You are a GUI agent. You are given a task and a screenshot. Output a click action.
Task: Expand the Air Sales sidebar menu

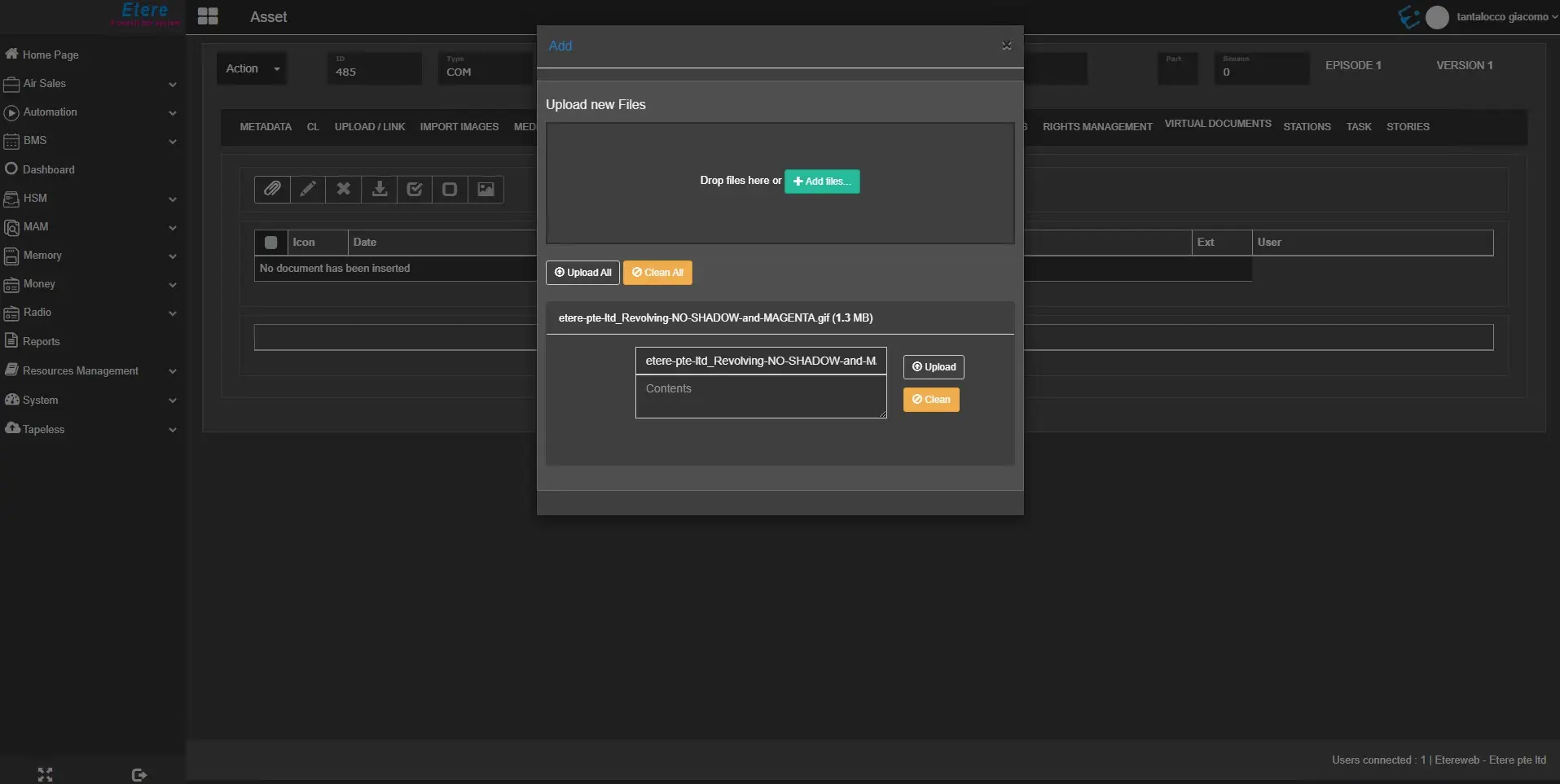(90, 84)
